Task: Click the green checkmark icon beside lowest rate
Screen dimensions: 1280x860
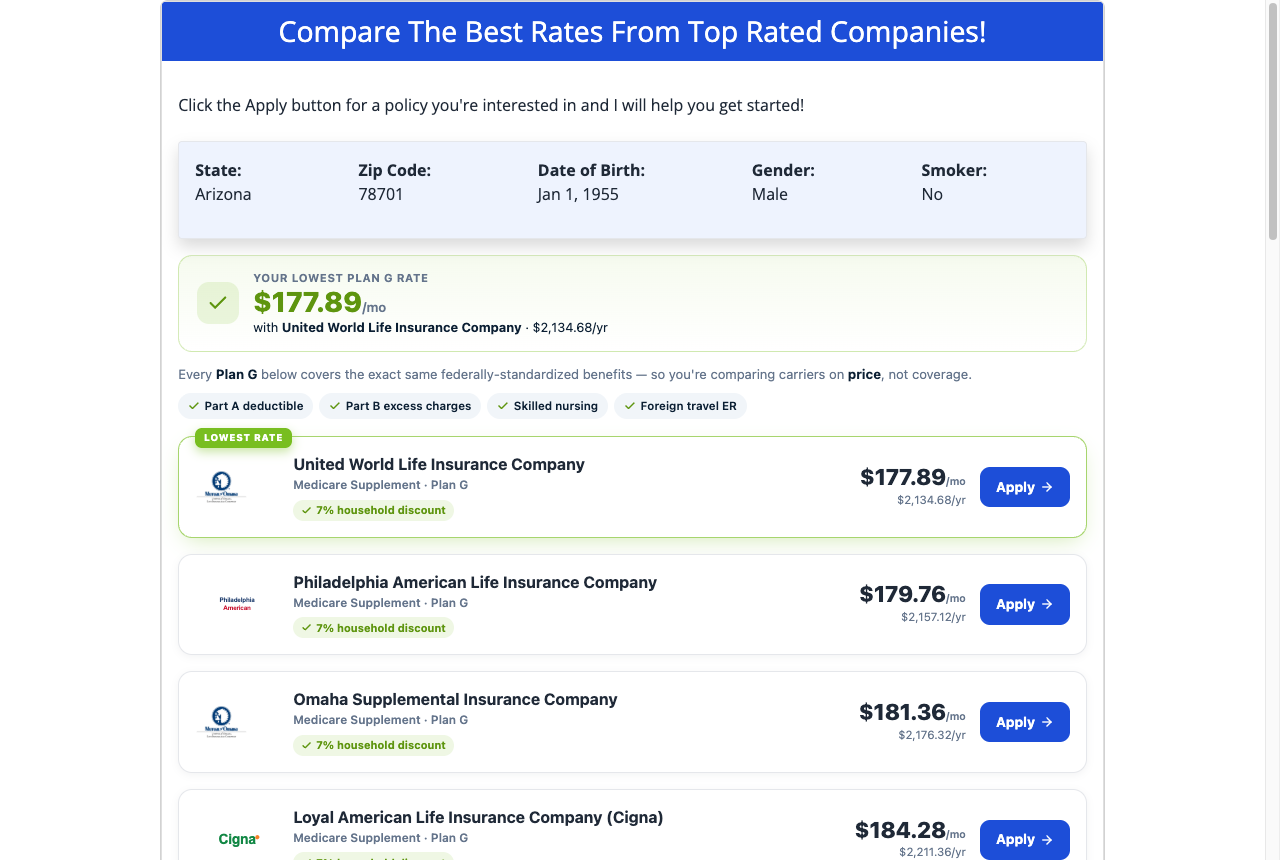Action: tap(218, 303)
